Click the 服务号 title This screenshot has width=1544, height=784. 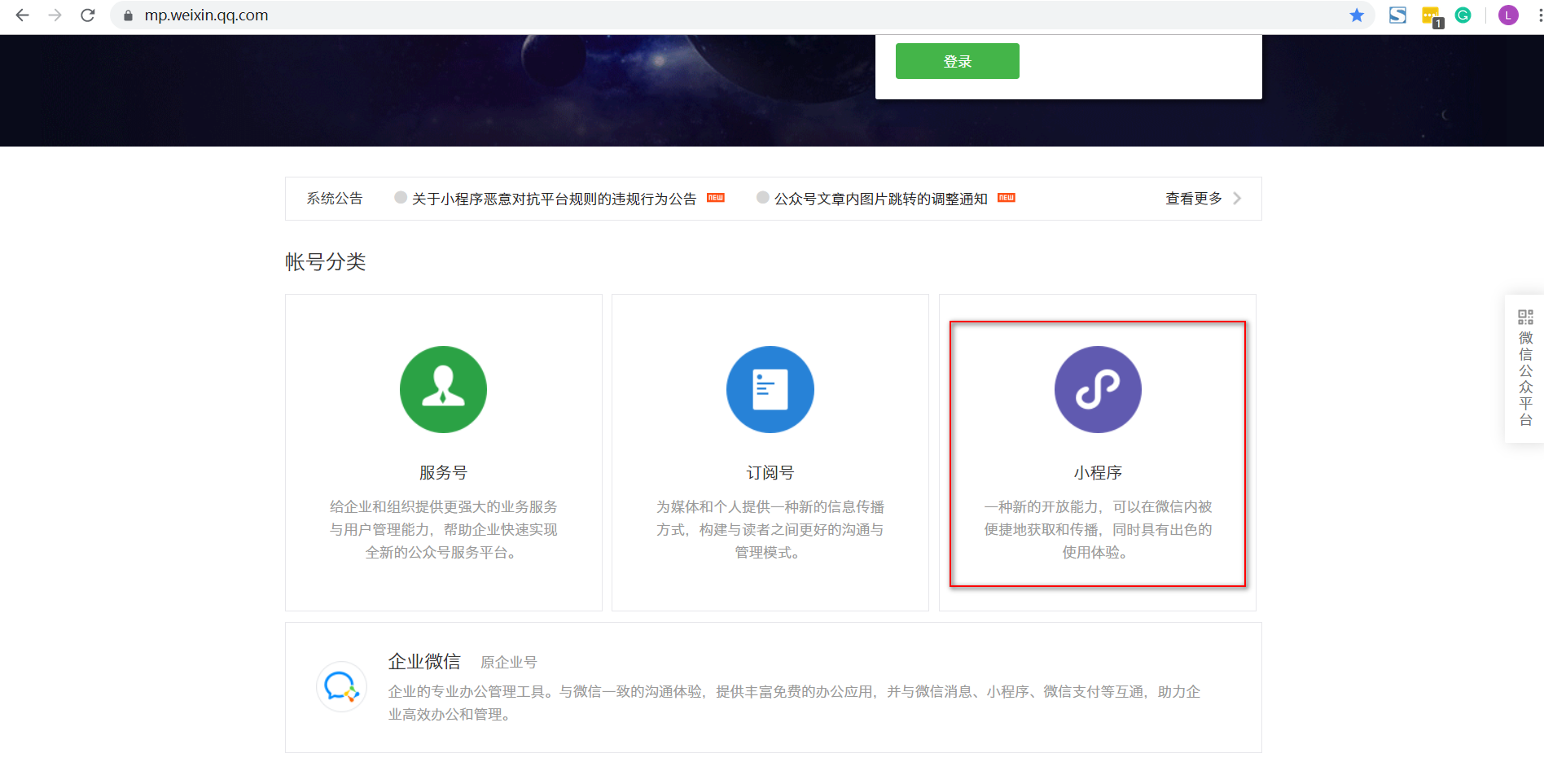443,472
